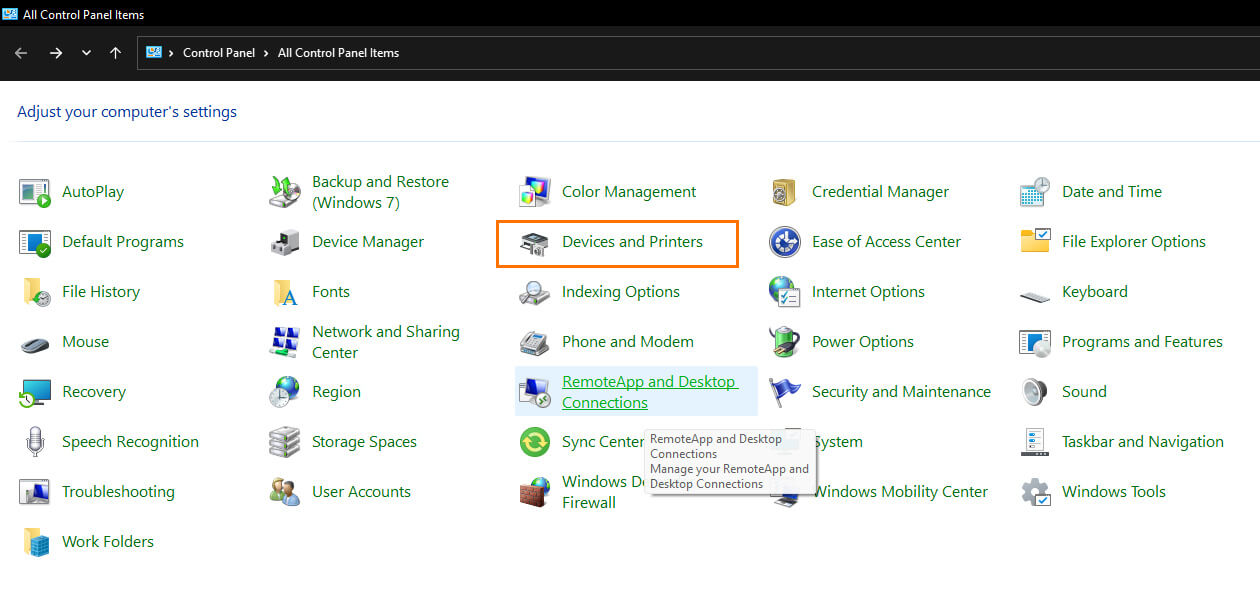Click the Device Manager icon
Viewport: 1260px width, 592px height.
pyautogui.click(x=285, y=242)
